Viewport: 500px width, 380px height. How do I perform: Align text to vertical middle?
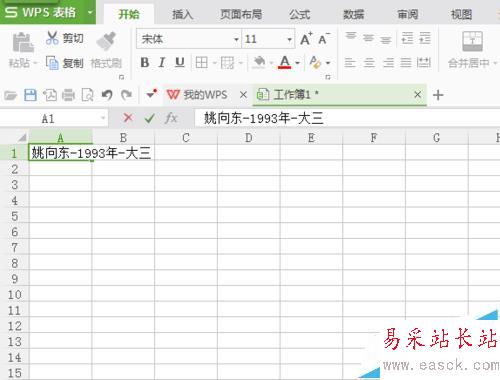[368, 38]
